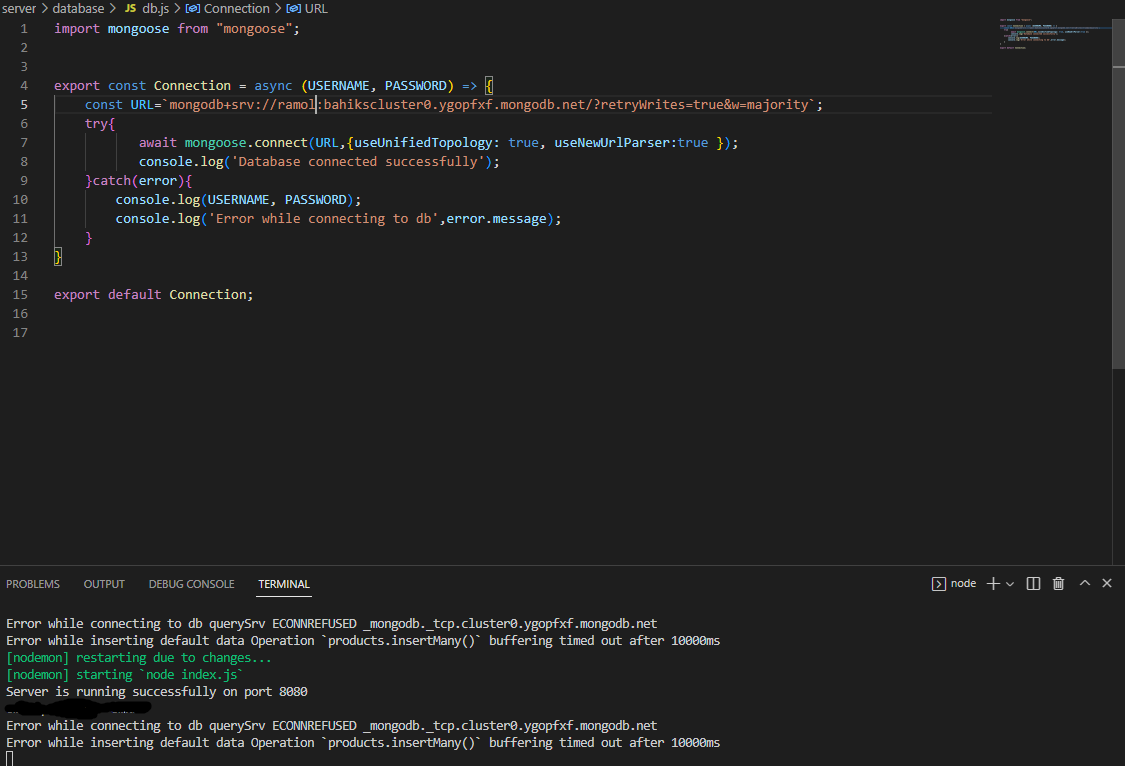This screenshot has height=767, width=1125.
Task: Open the OUTPUT tab
Action: [x=104, y=584]
